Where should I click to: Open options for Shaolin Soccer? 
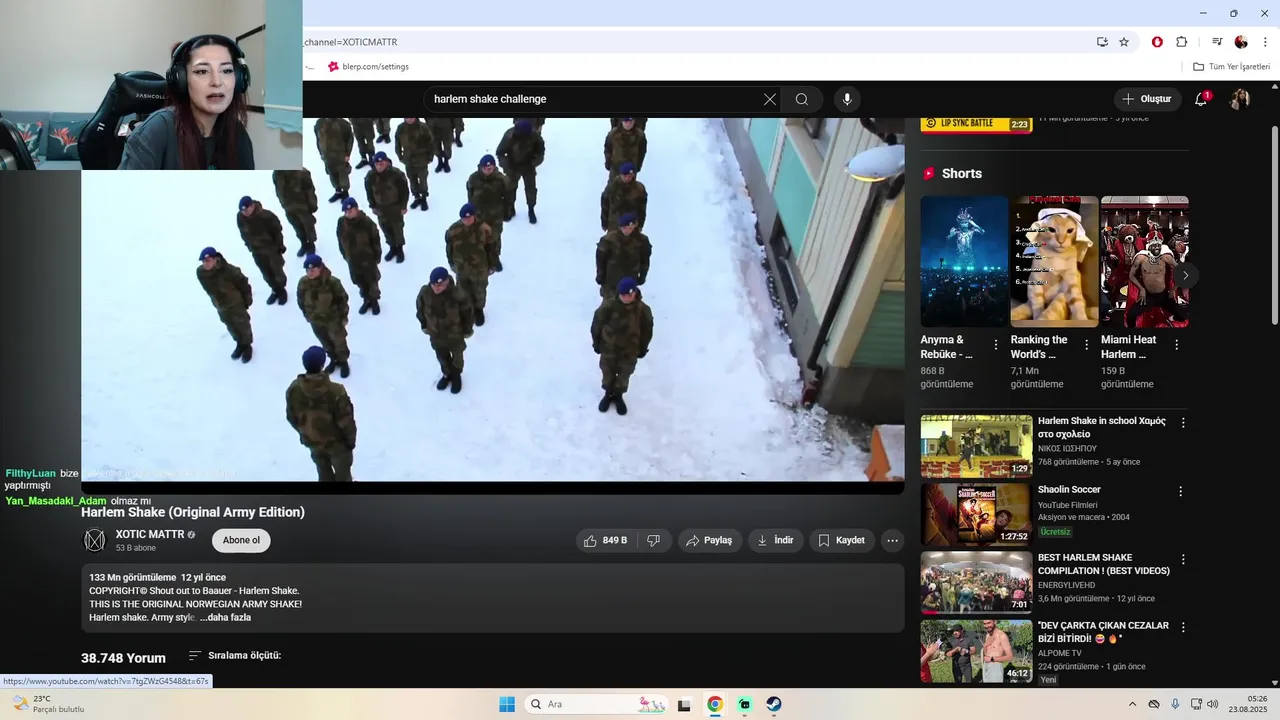coord(1180,491)
